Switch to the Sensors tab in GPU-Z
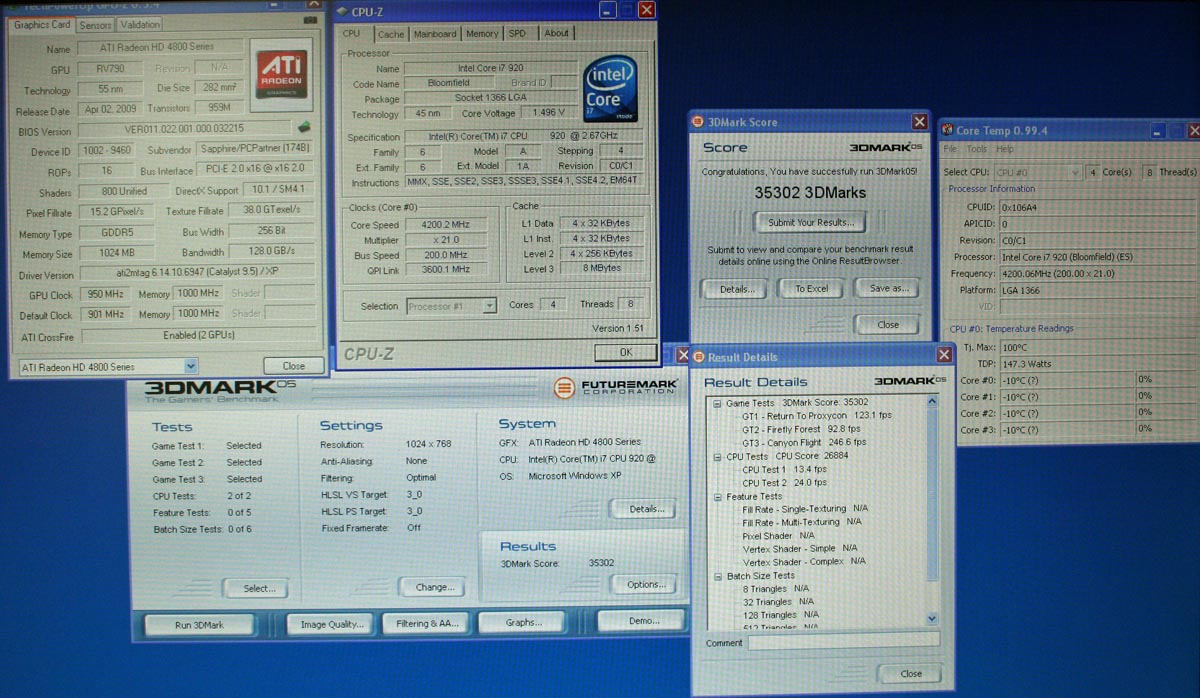Screen dimensions: 1200x698 click(x=95, y=24)
